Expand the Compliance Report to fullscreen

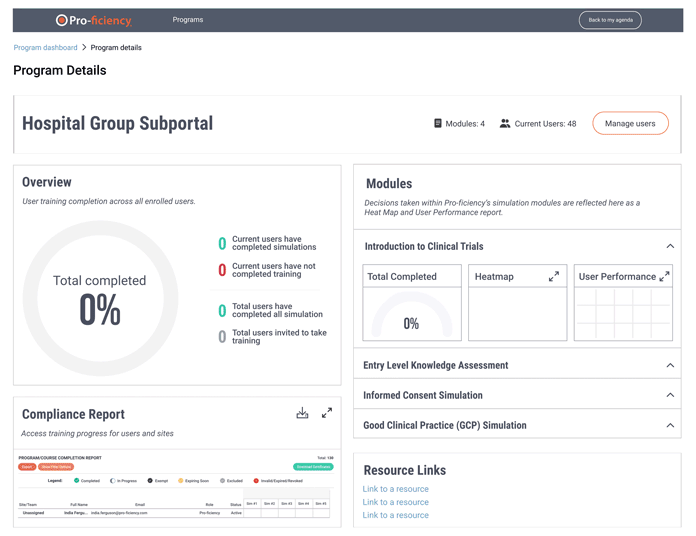[x=327, y=413]
